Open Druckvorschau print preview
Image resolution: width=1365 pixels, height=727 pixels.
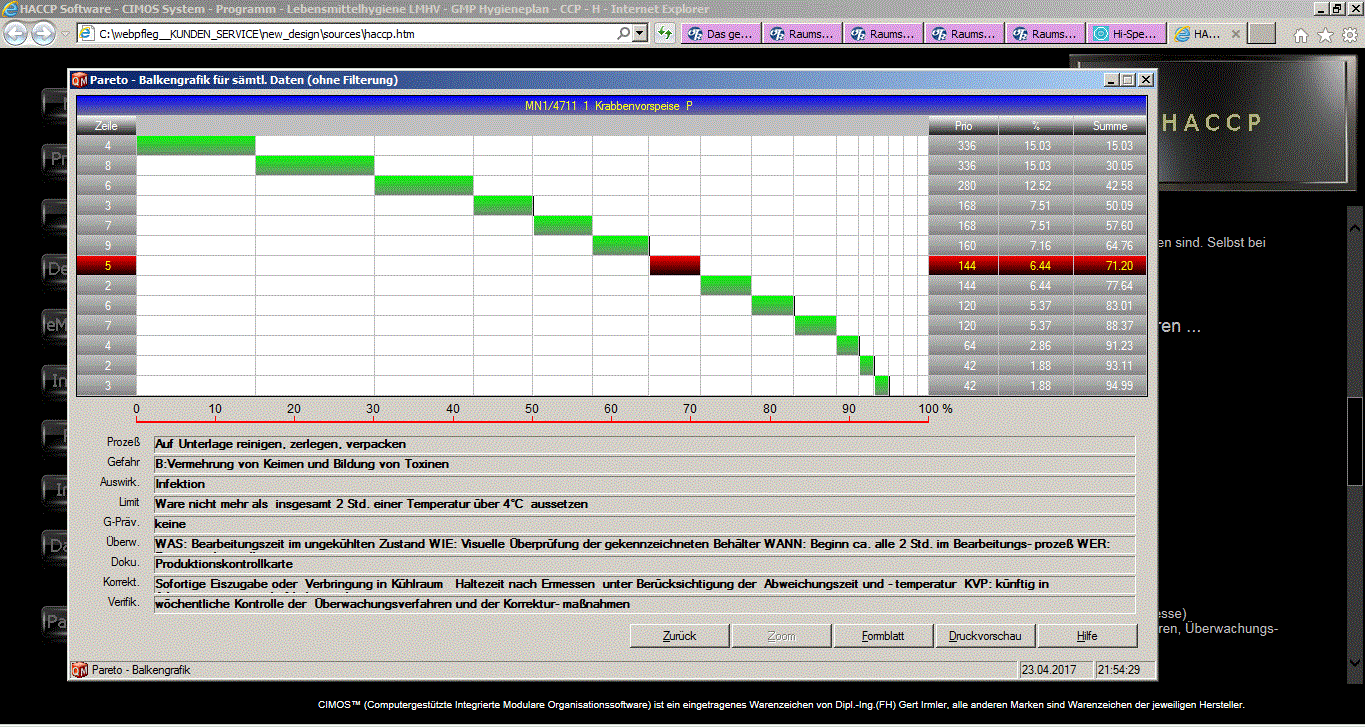tap(985, 636)
